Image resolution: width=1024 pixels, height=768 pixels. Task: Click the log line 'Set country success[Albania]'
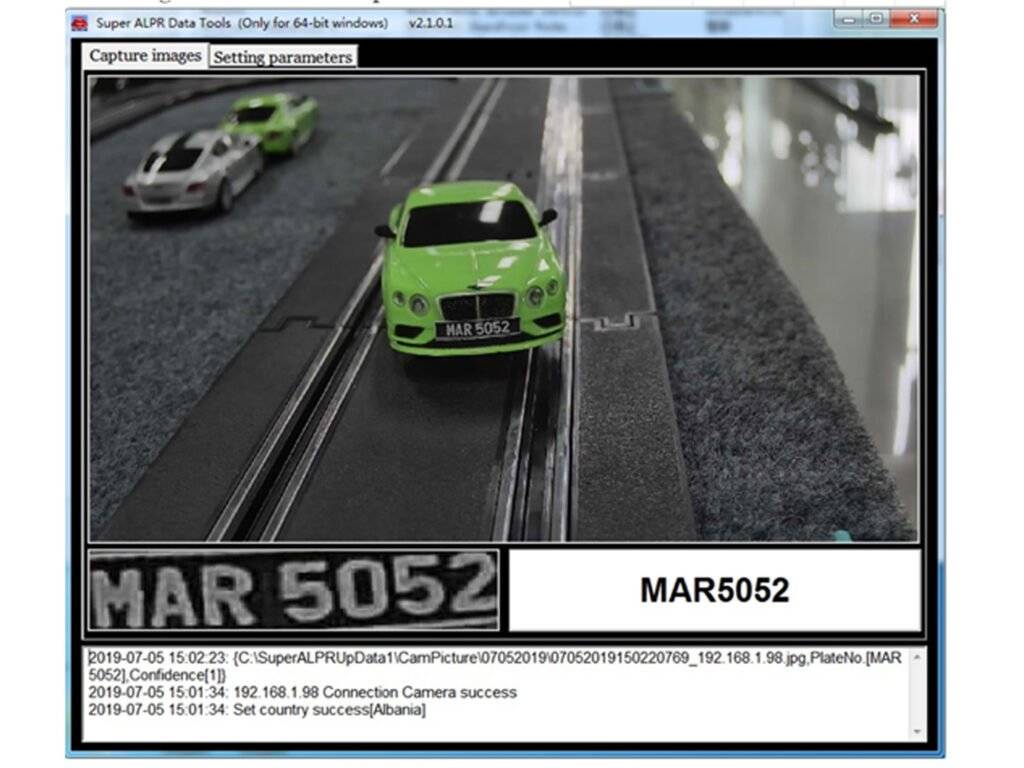tap(257, 710)
